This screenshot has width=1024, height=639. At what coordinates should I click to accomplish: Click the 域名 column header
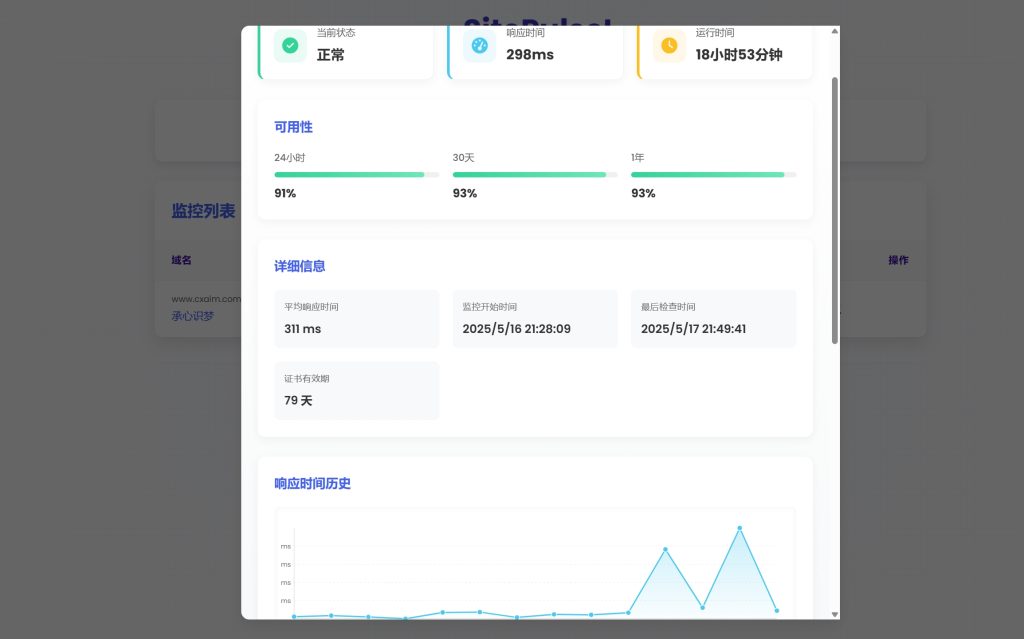click(181, 260)
